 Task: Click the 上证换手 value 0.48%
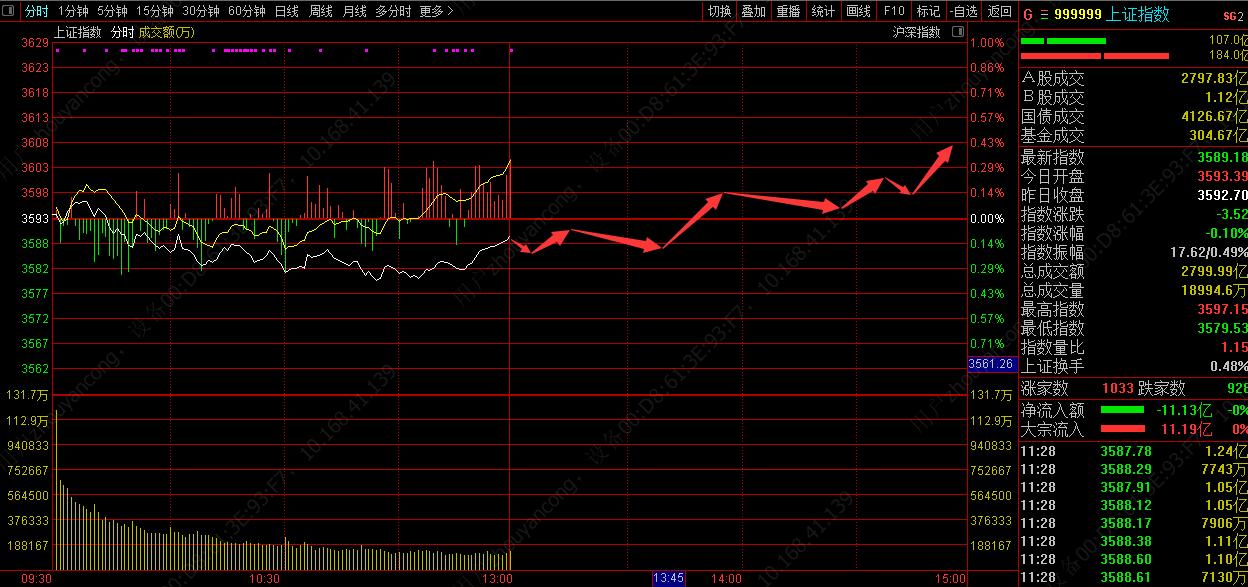pyautogui.click(x=1227, y=366)
